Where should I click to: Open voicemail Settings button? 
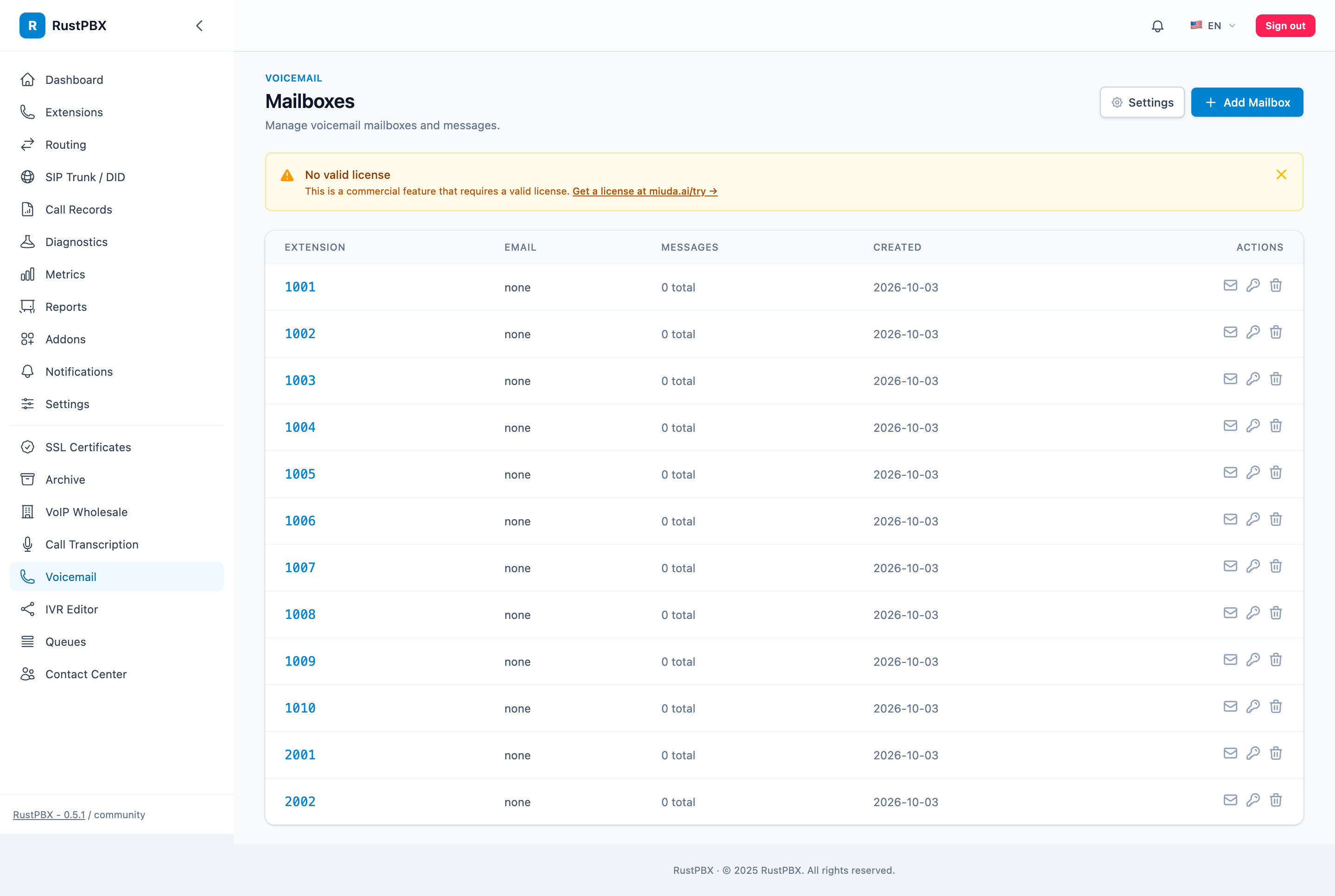coord(1142,102)
